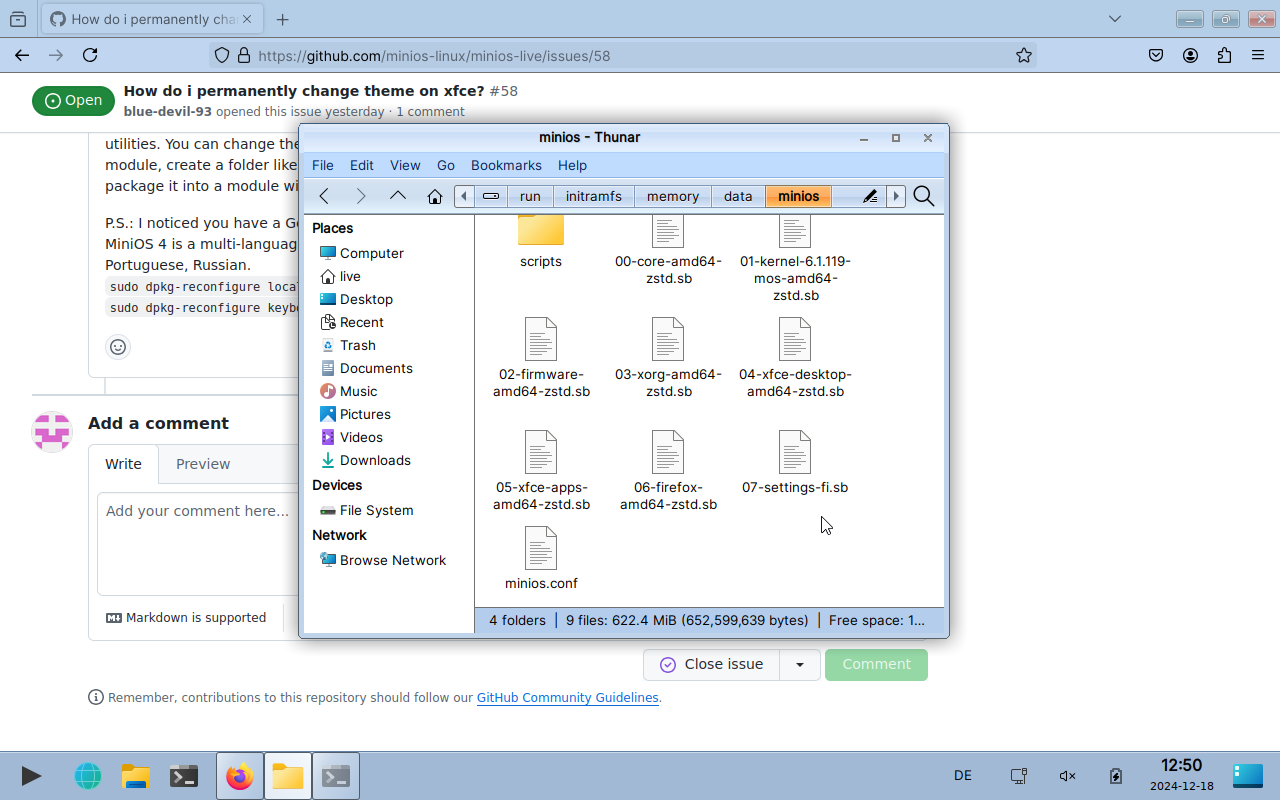Click run path segment
The image size is (1280, 800).
click(x=530, y=196)
